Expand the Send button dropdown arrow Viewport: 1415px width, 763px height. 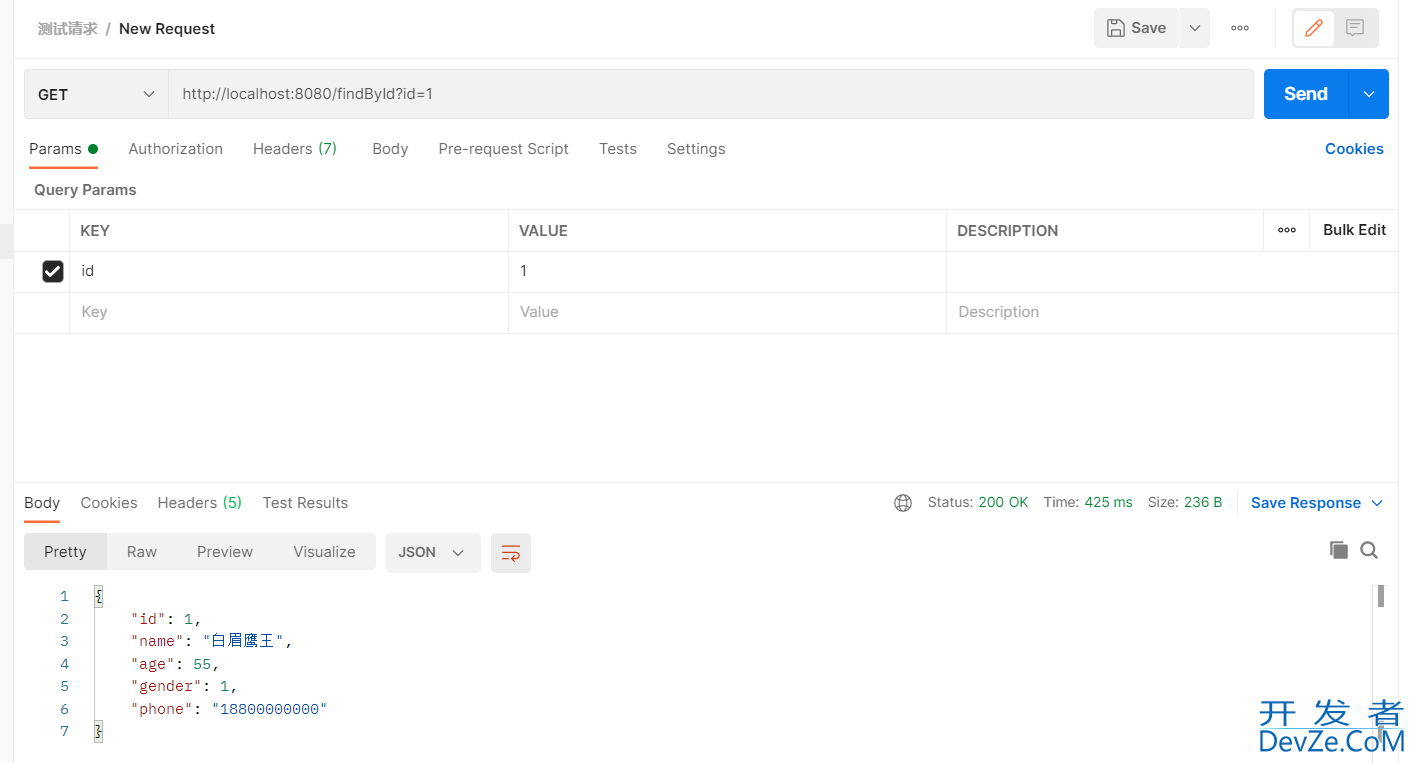point(1369,94)
